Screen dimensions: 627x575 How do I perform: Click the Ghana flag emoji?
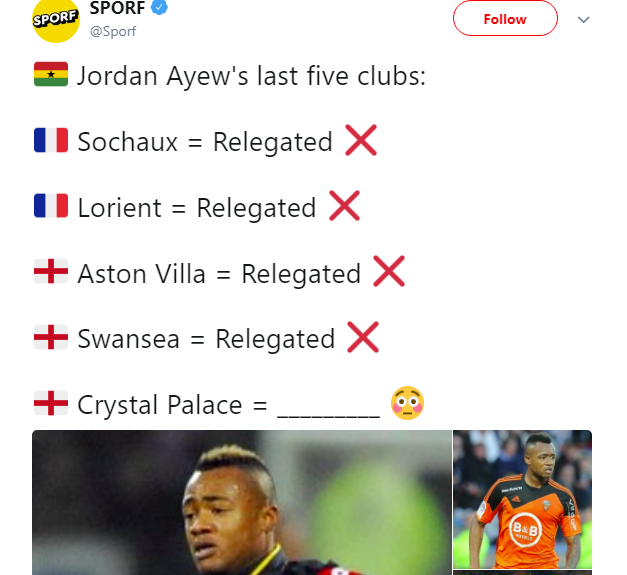(50, 76)
